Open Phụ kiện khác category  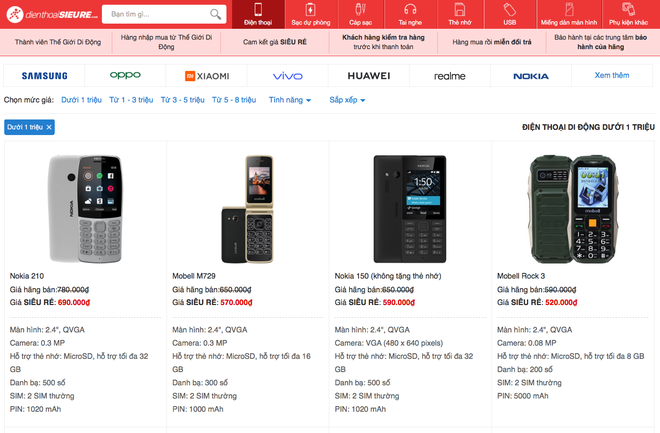(628, 14)
